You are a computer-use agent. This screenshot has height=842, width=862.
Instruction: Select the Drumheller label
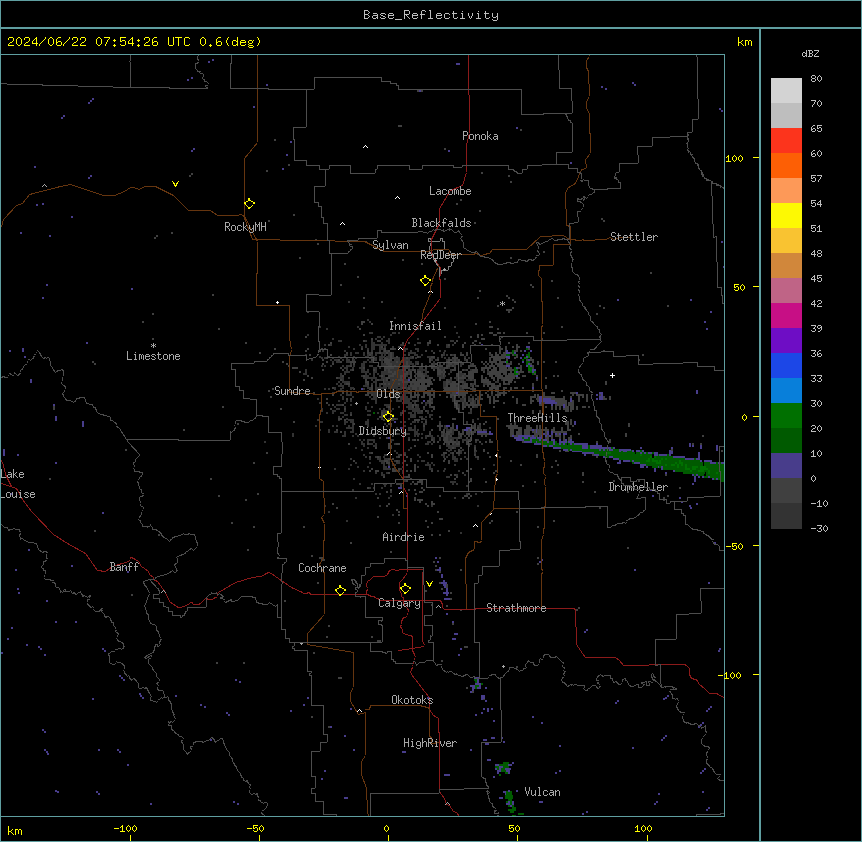click(x=638, y=487)
